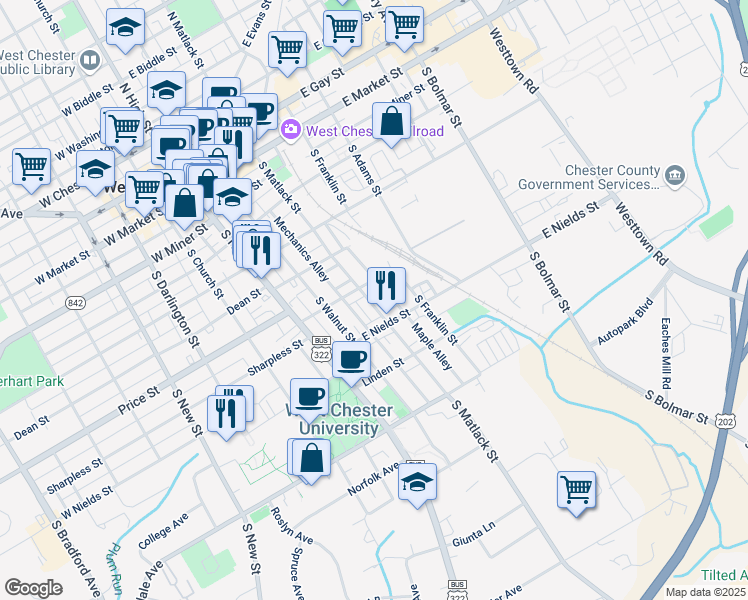This screenshot has width=748, height=600.
Task: Click the shopping cart marker near W Washington St
Action: (125, 132)
